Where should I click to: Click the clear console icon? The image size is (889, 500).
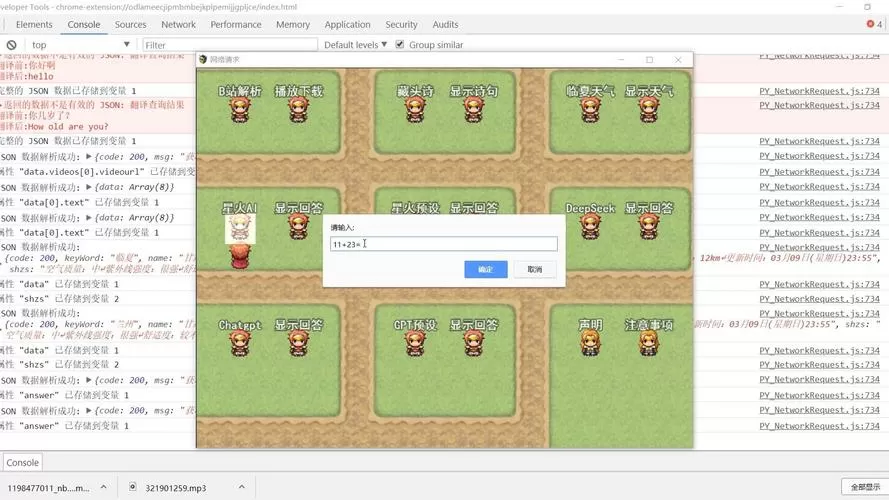11,45
